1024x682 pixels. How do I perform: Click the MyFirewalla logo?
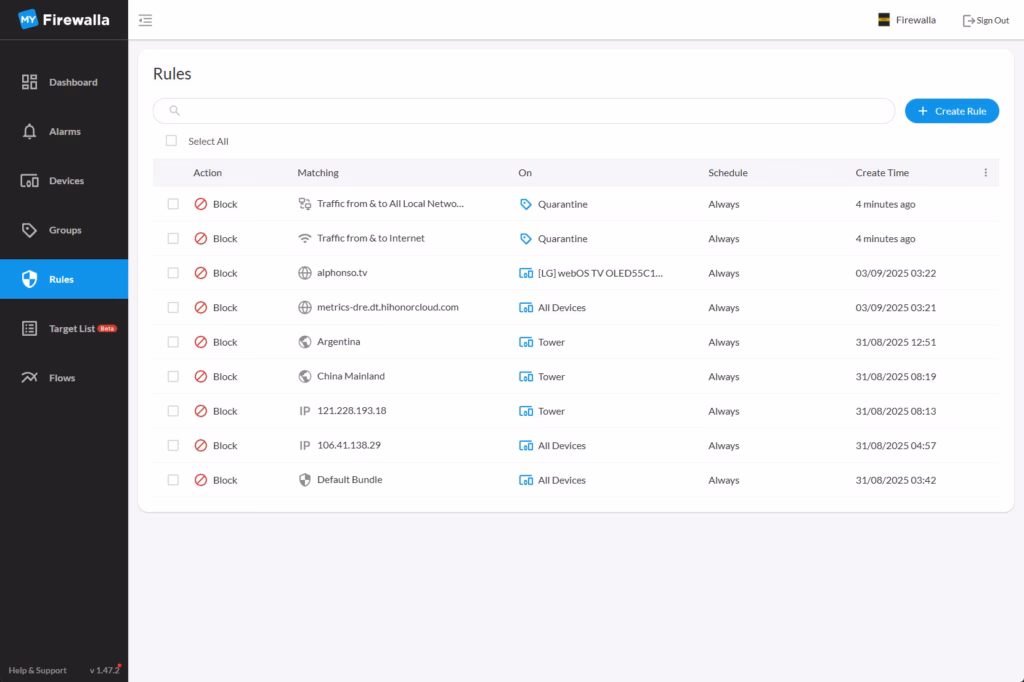[x=63, y=19]
